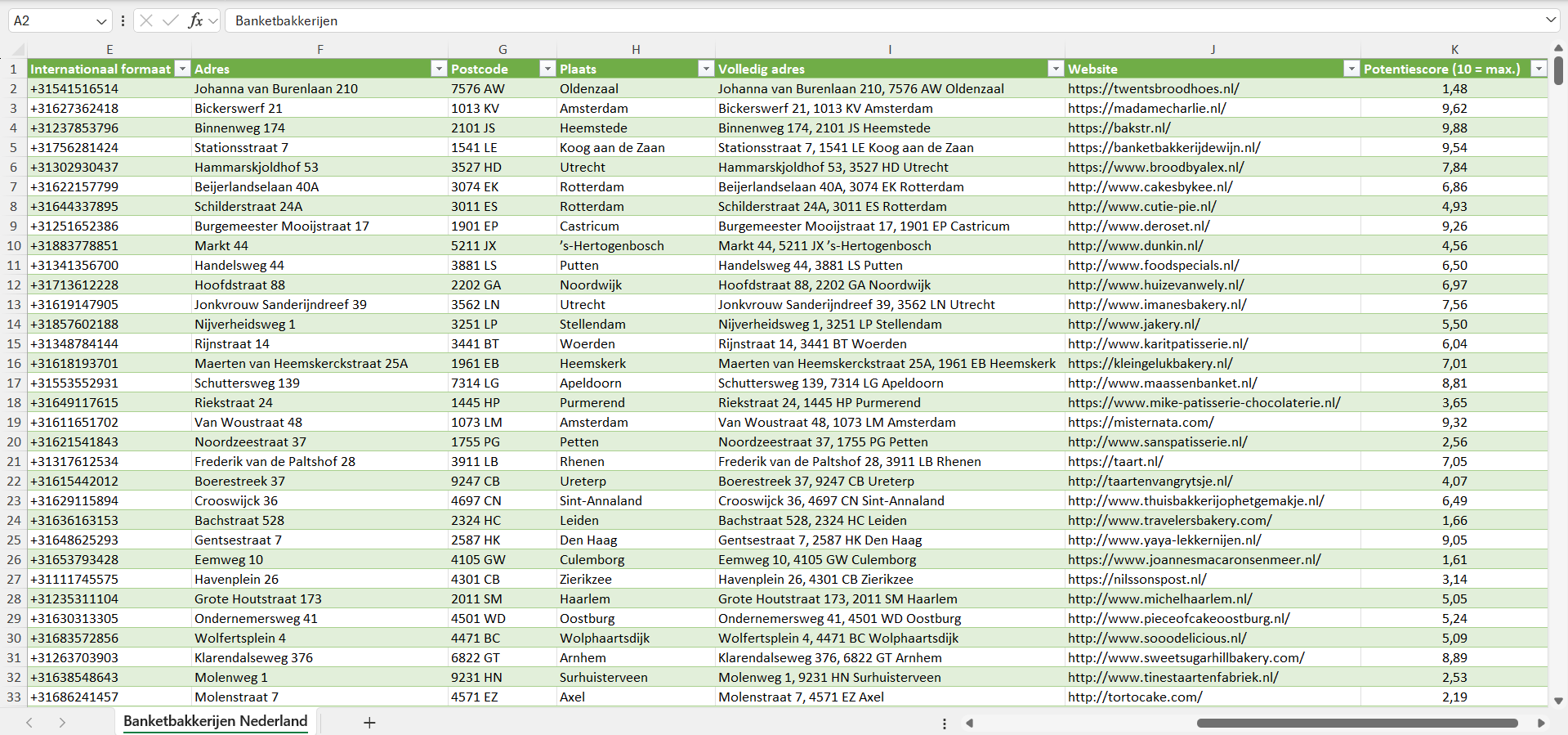This screenshot has height=735, width=1568.
Task: Click the Enter checkmark icon in formula bar
Action: click(x=171, y=20)
